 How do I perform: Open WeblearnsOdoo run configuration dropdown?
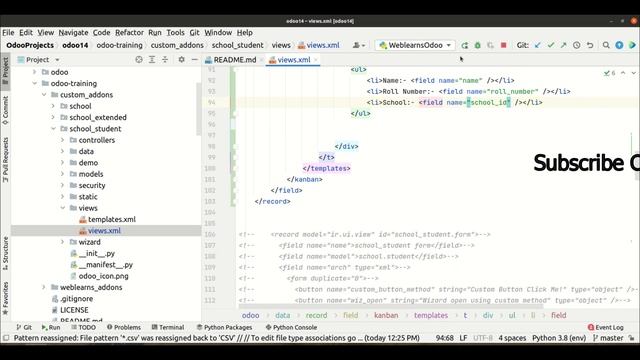coord(416,45)
